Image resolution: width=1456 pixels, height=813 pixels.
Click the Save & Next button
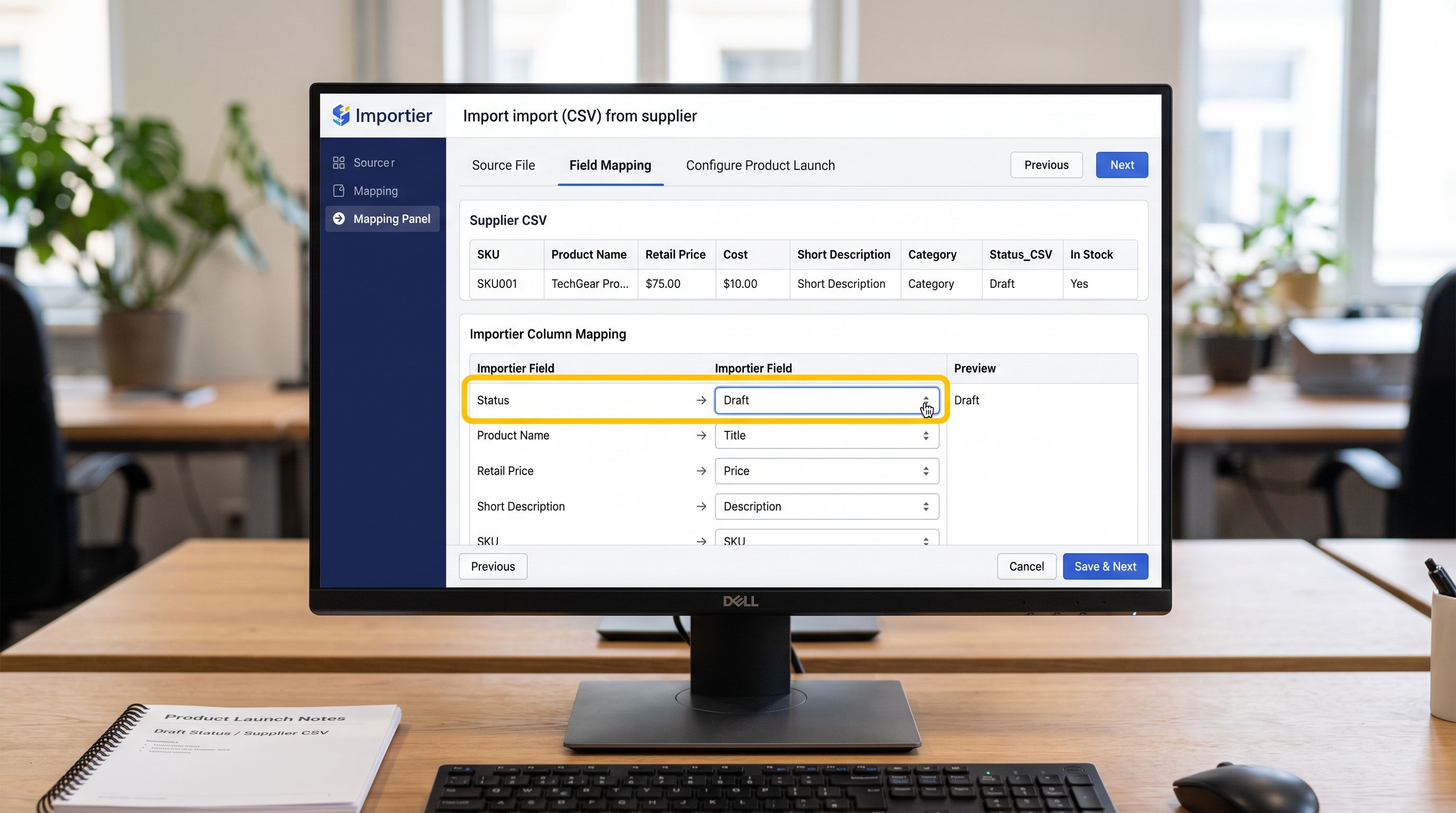pyautogui.click(x=1105, y=566)
